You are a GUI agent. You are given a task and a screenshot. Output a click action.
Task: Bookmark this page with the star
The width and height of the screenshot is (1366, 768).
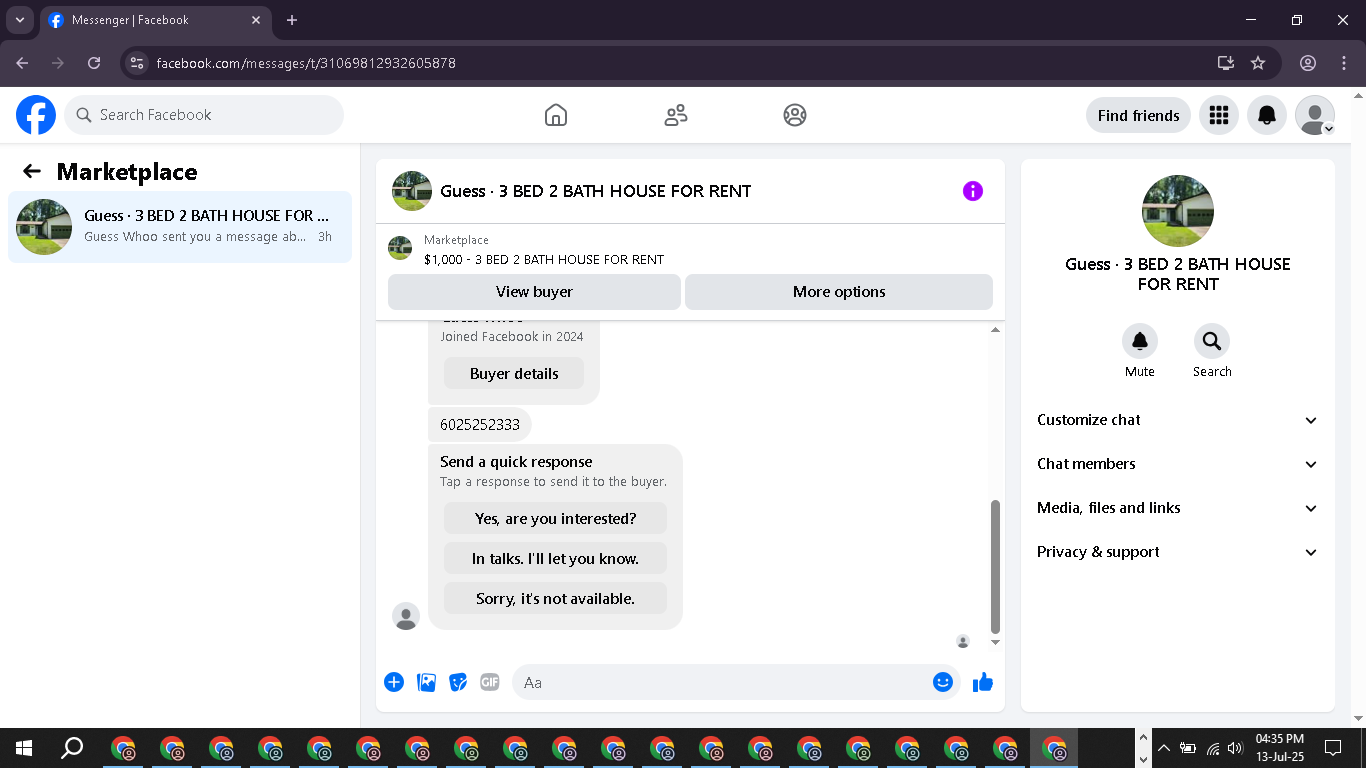coord(1258,63)
